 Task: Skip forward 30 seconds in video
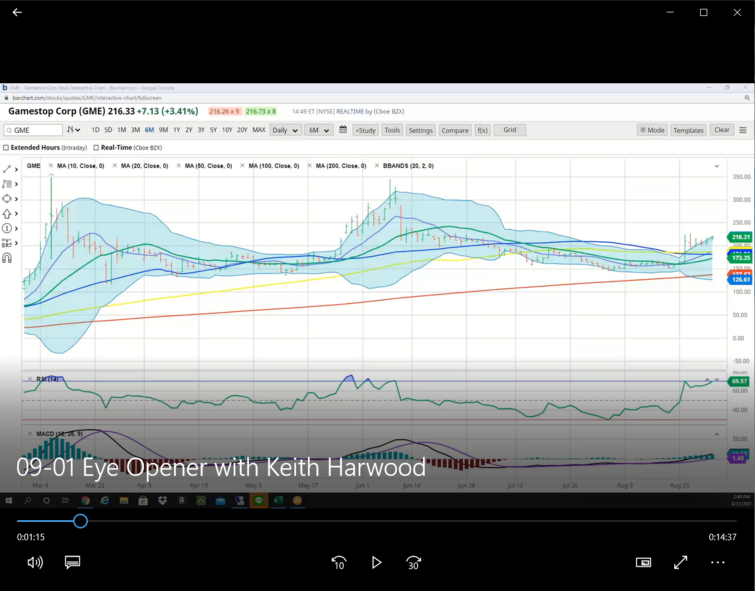(413, 563)
